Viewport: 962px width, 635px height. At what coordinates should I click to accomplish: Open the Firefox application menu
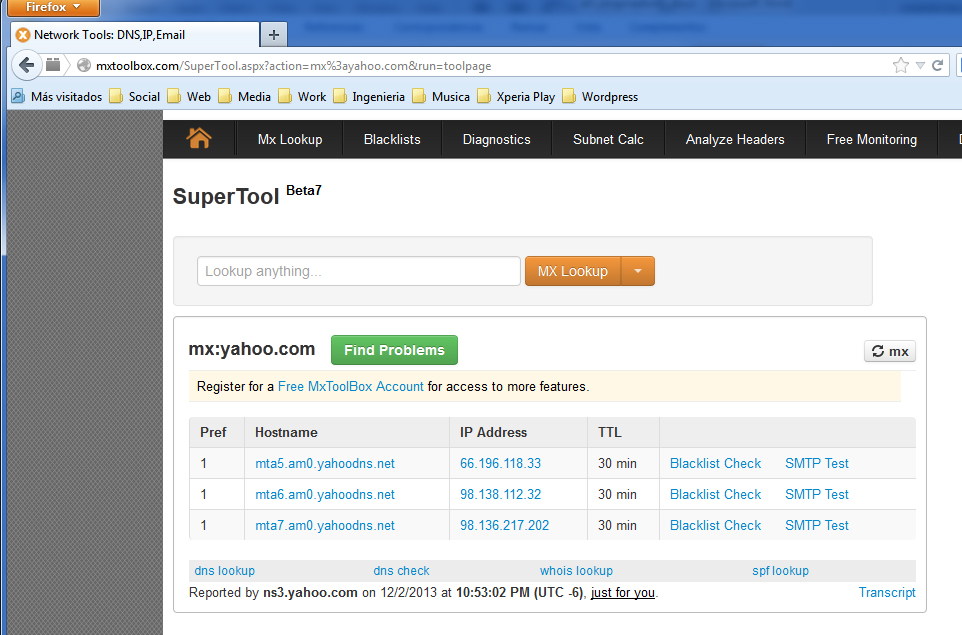[x=53, y=7]
